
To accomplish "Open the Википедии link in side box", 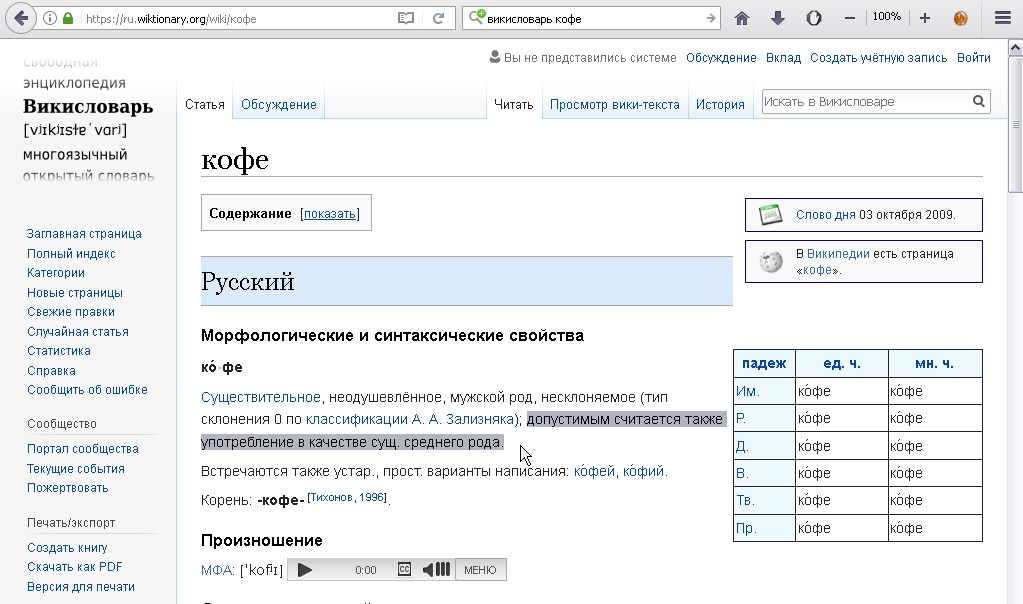I will pos(838,254).
